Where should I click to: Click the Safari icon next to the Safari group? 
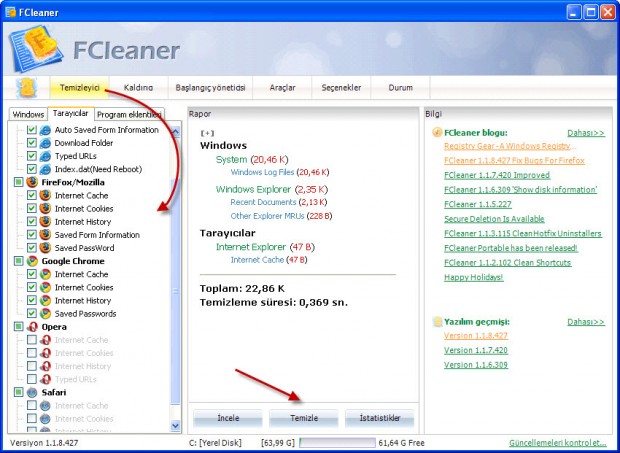pos(32,393)
